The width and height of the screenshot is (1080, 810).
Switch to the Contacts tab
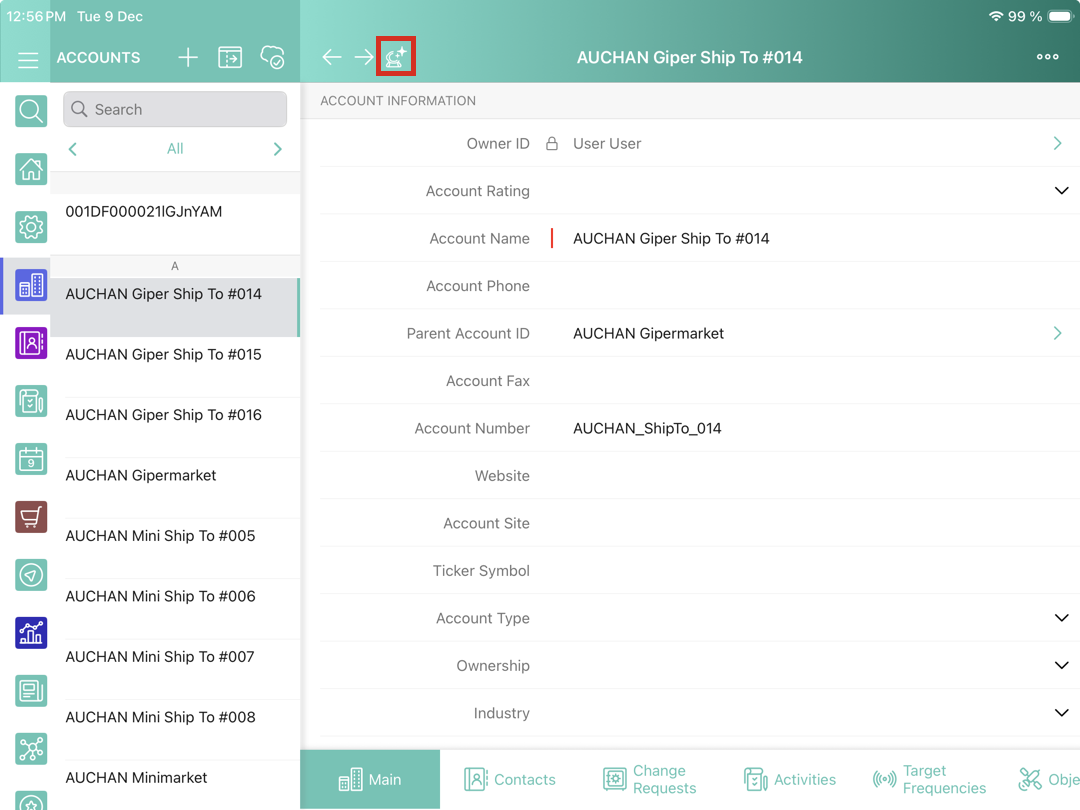tap(510, 779)
